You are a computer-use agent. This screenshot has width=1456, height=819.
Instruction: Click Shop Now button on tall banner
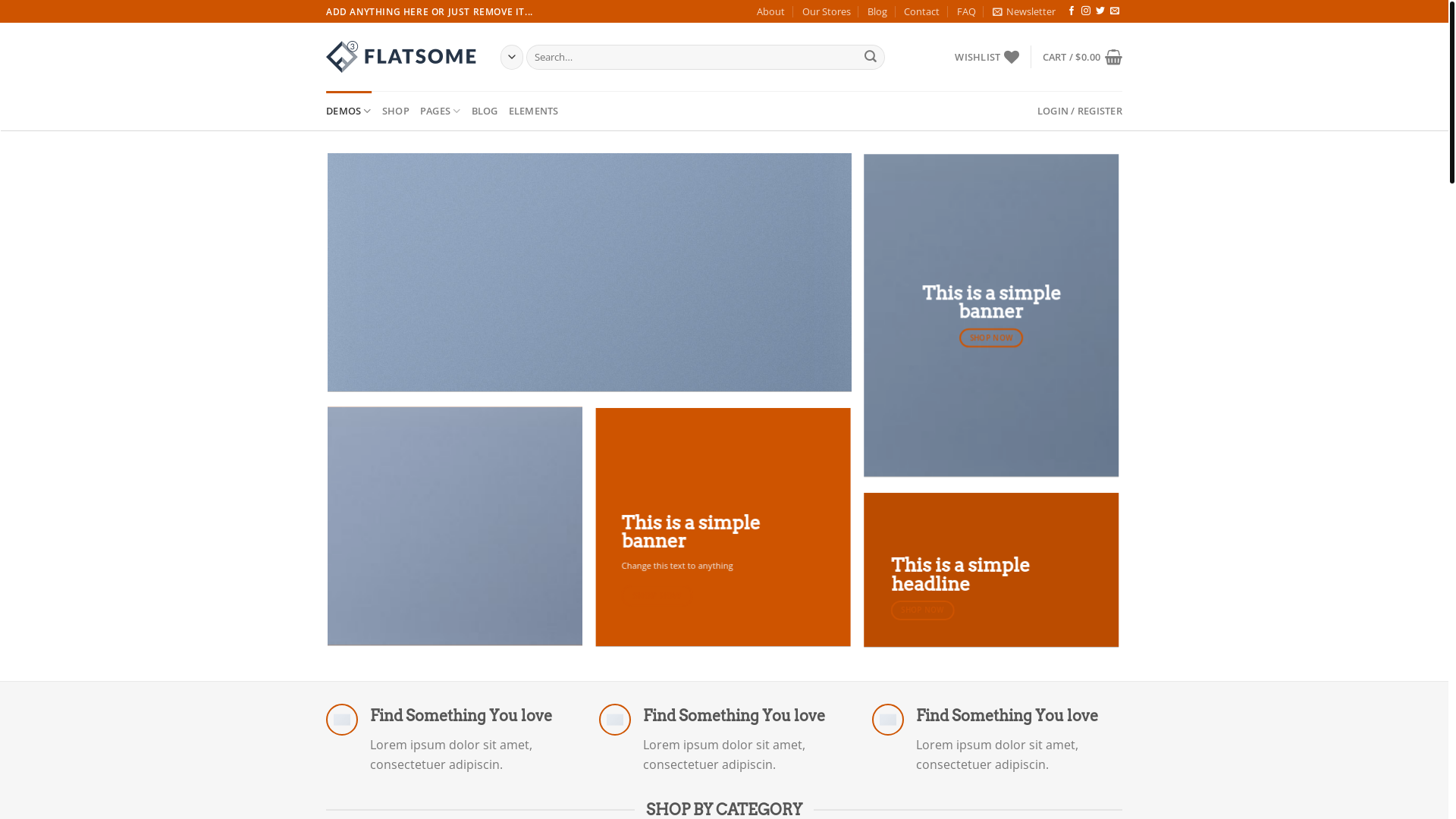click(x=991, y=338)
